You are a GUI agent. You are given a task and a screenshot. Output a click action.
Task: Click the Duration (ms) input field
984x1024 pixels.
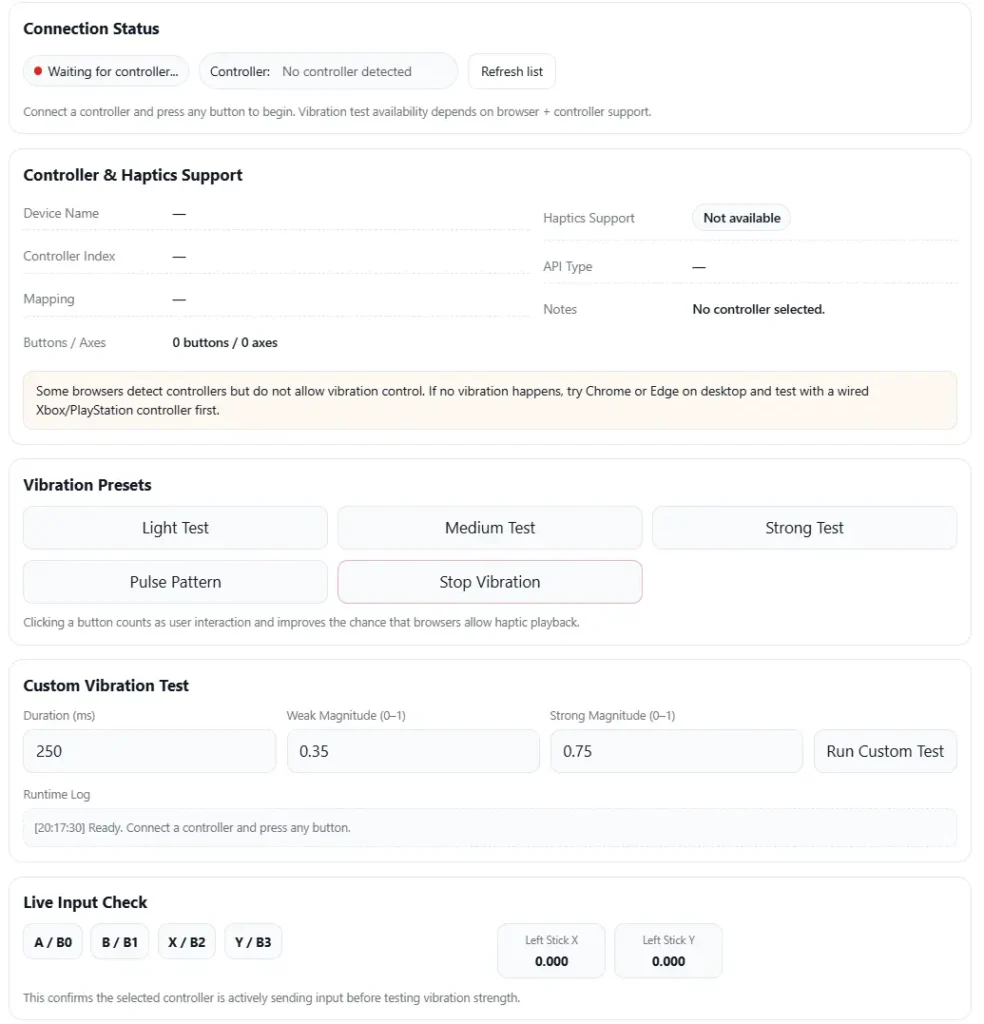[x=149, y=751]
